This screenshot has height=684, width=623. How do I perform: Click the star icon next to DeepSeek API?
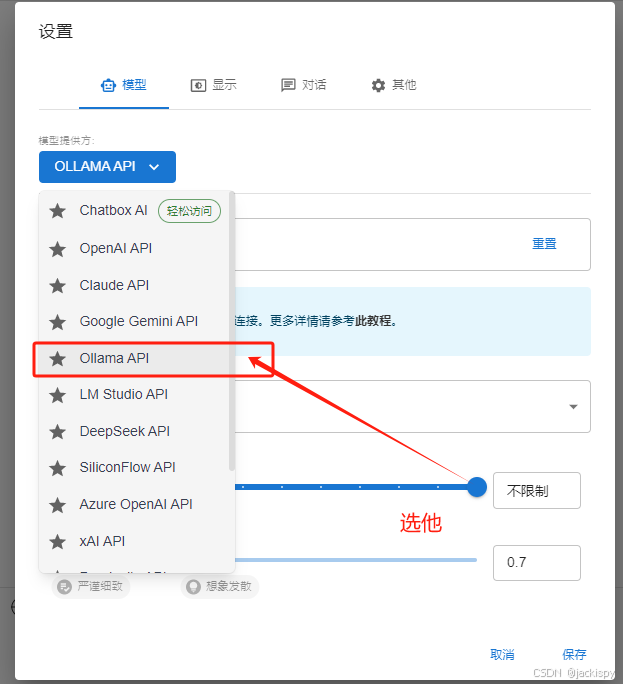(x=57, y=432)
